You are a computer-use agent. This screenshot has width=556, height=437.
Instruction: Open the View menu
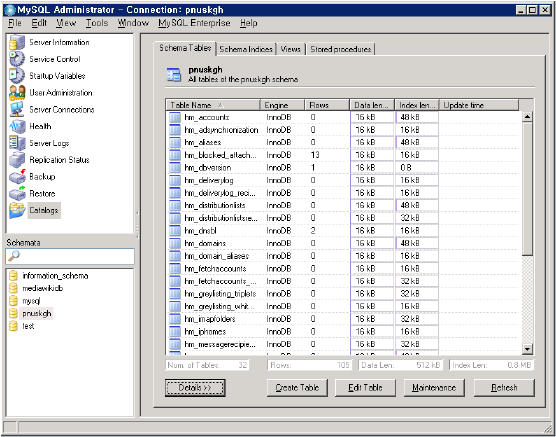click(x=66, y=23)
